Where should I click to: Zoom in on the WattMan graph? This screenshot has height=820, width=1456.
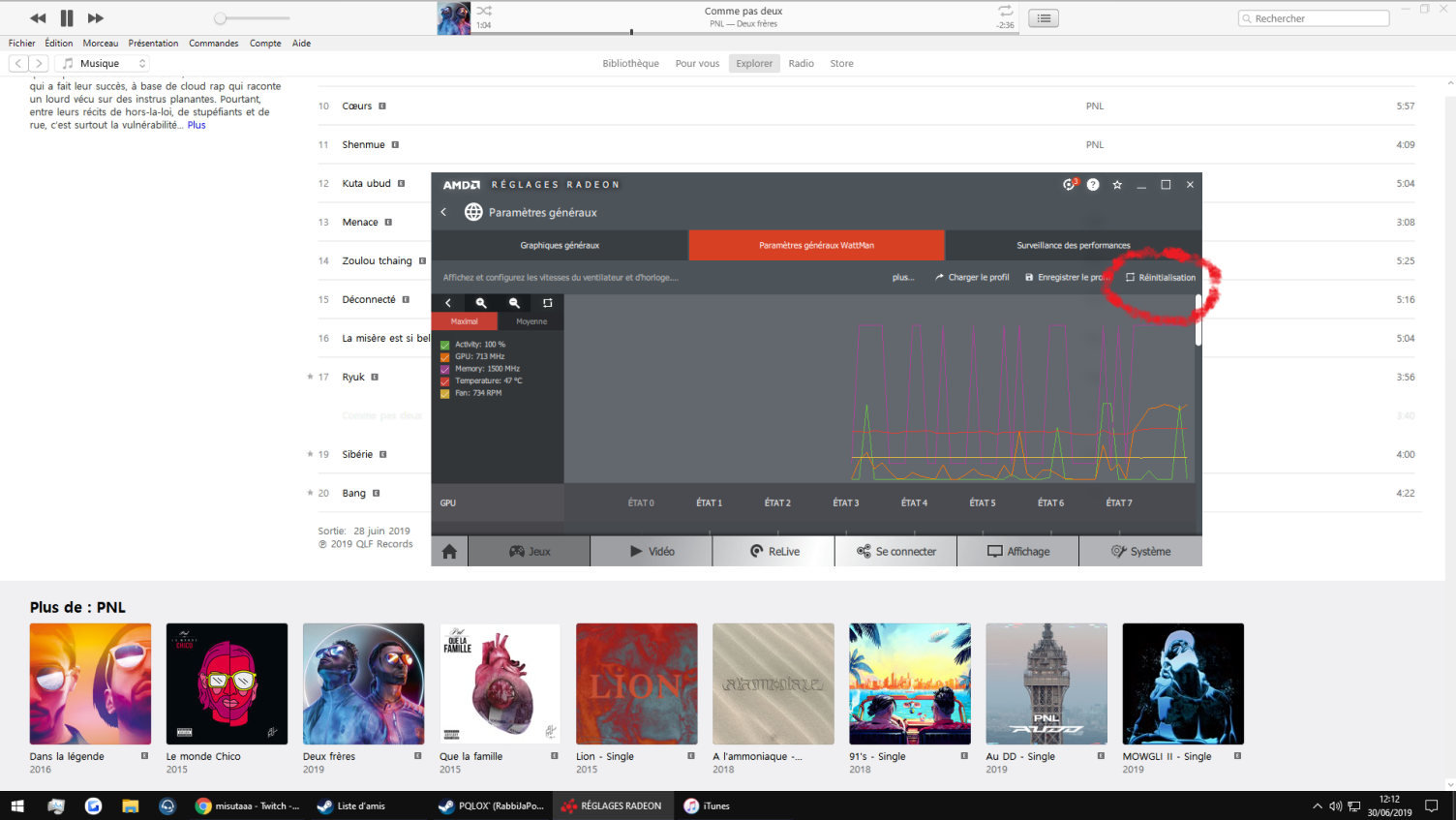point(481,303)
